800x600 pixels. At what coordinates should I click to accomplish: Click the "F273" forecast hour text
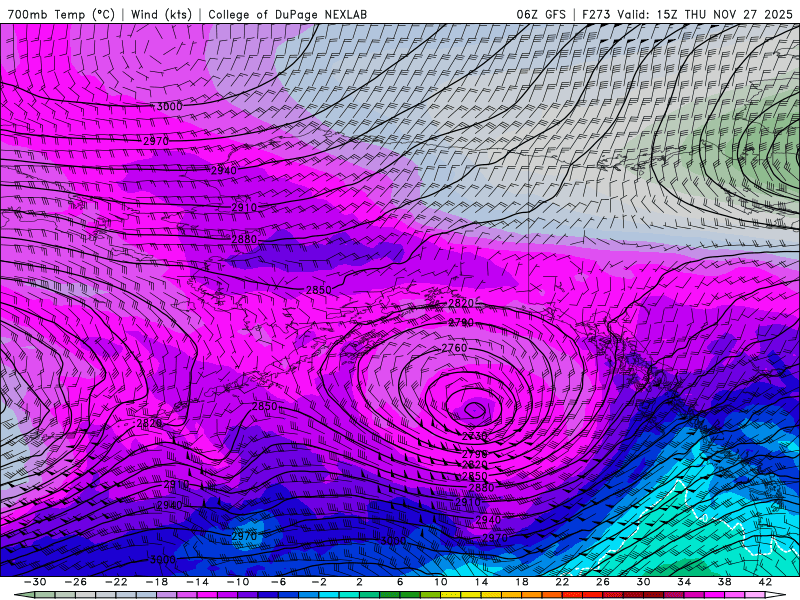pyautogui.click(x=596, y=14)
